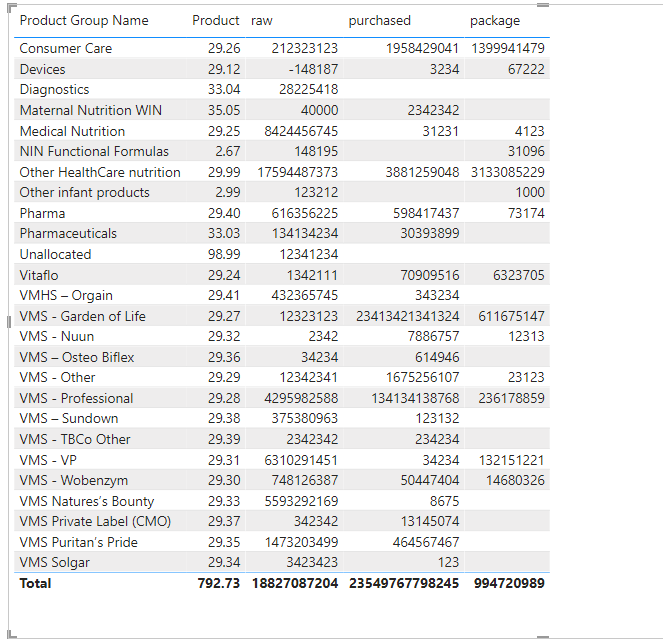663x639 pixels.
Task: Click purchased value 123 for VMS Solgar
Action: [x=448, y=562]
